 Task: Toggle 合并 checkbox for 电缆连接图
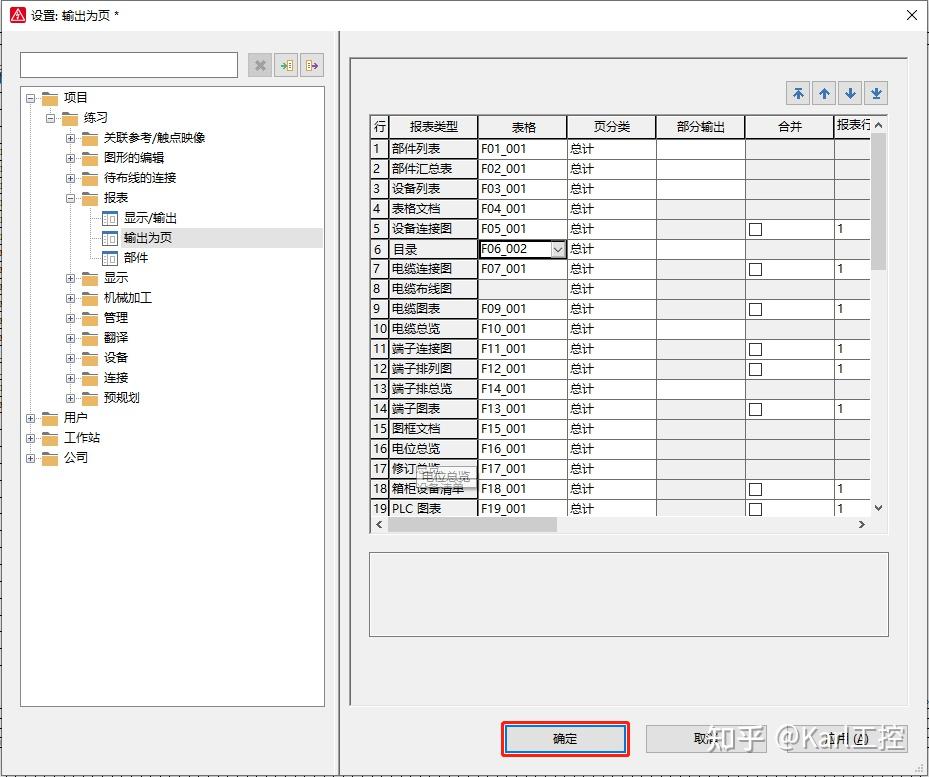755,270
